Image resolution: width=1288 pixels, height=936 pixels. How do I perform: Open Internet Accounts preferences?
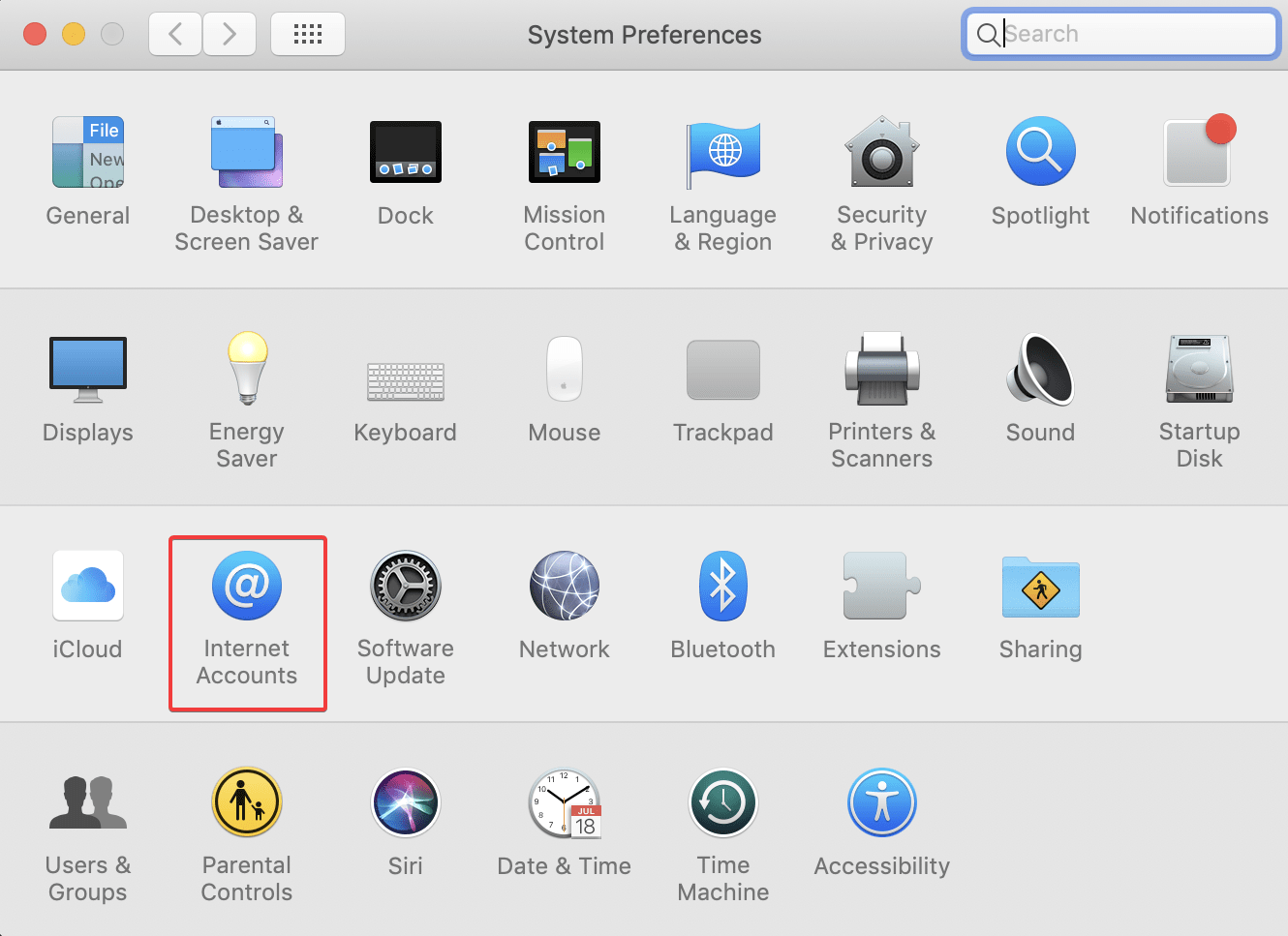pos(247,605)
